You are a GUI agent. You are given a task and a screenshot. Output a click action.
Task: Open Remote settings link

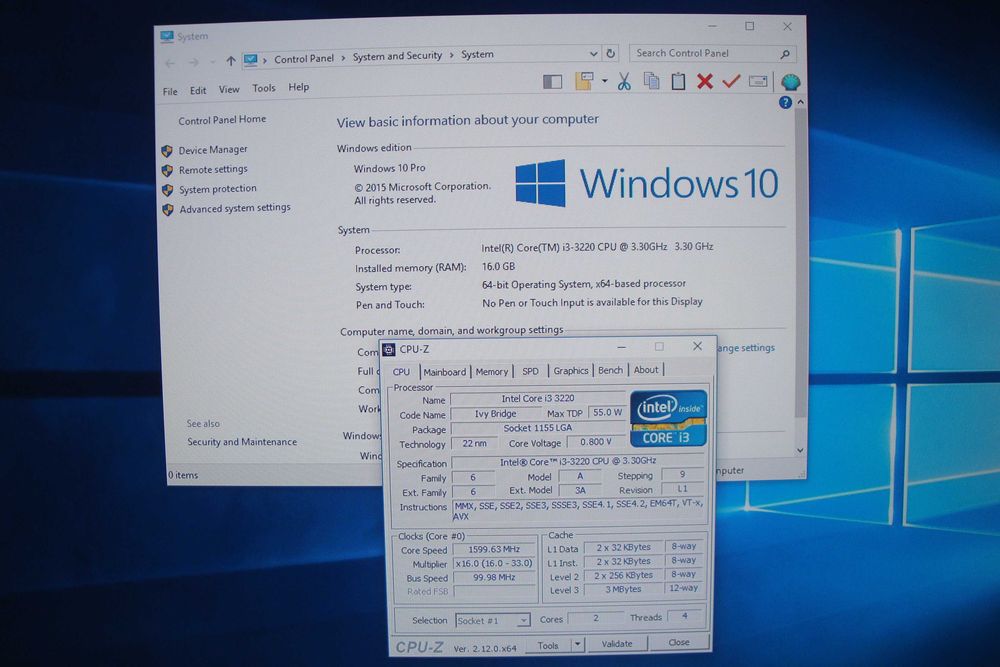[x=213, y=169]
